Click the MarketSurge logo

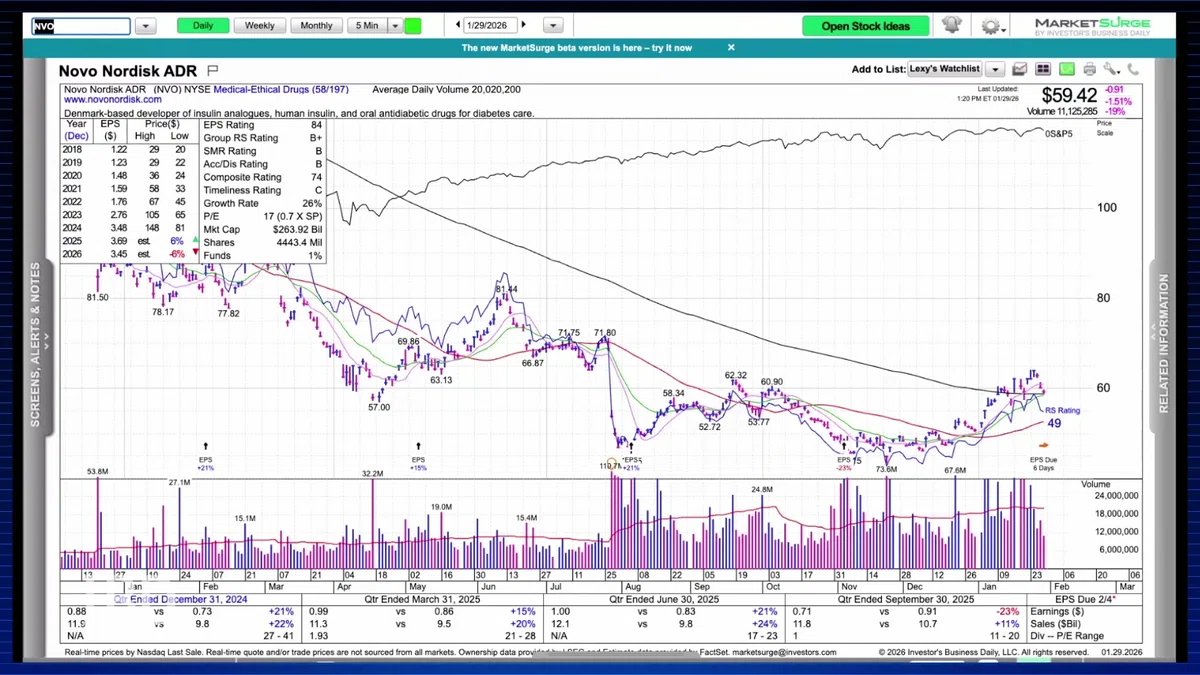(x=1092, y=26)
